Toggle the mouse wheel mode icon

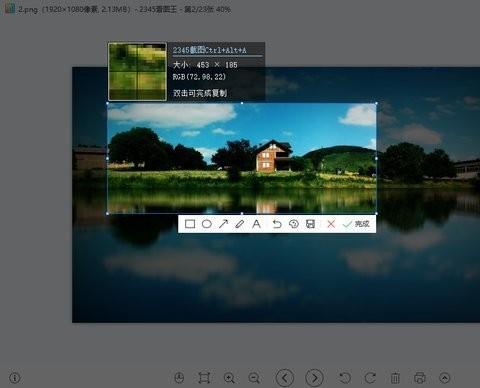[179, 378]
